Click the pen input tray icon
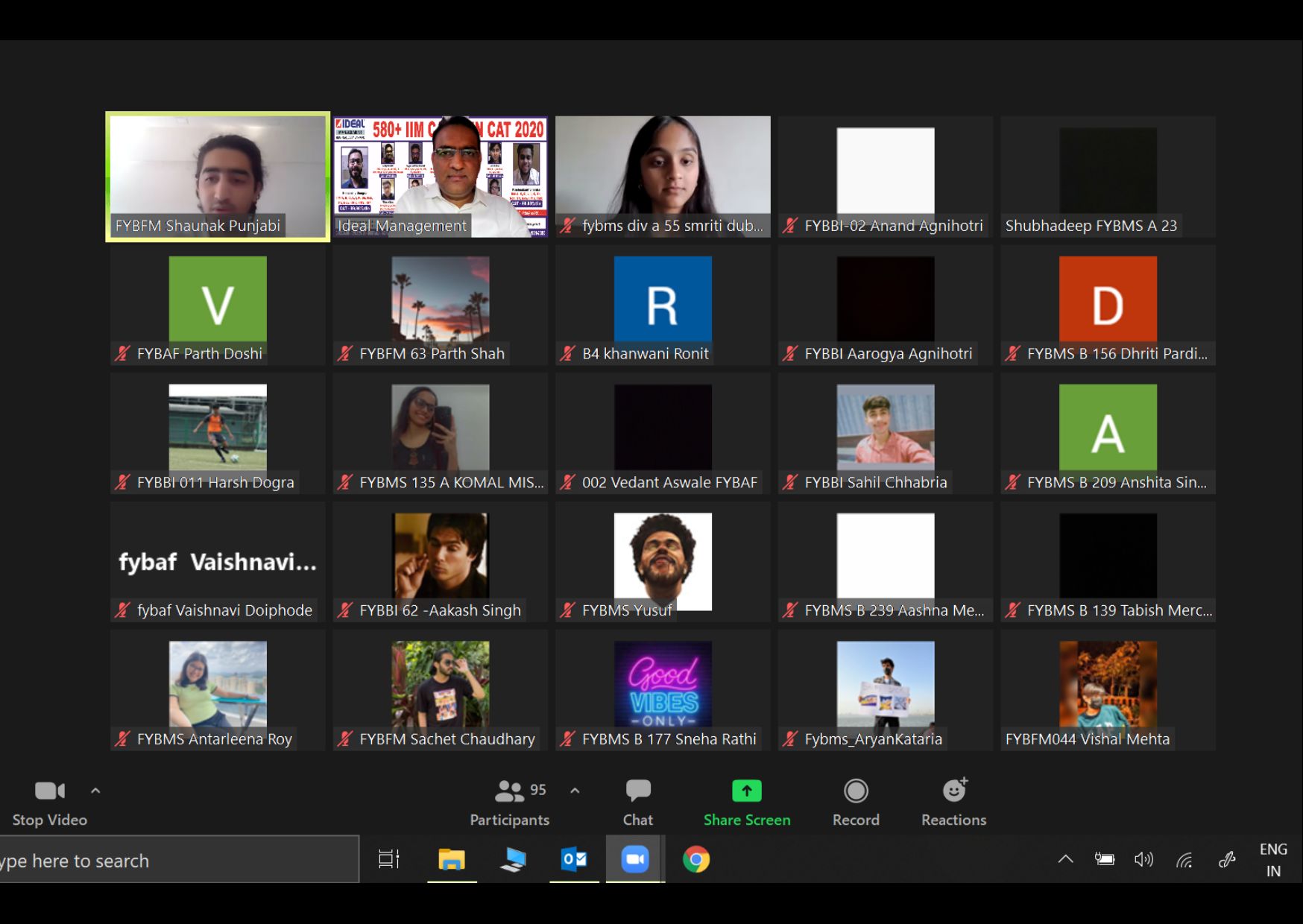 [x=1227, y=860]
